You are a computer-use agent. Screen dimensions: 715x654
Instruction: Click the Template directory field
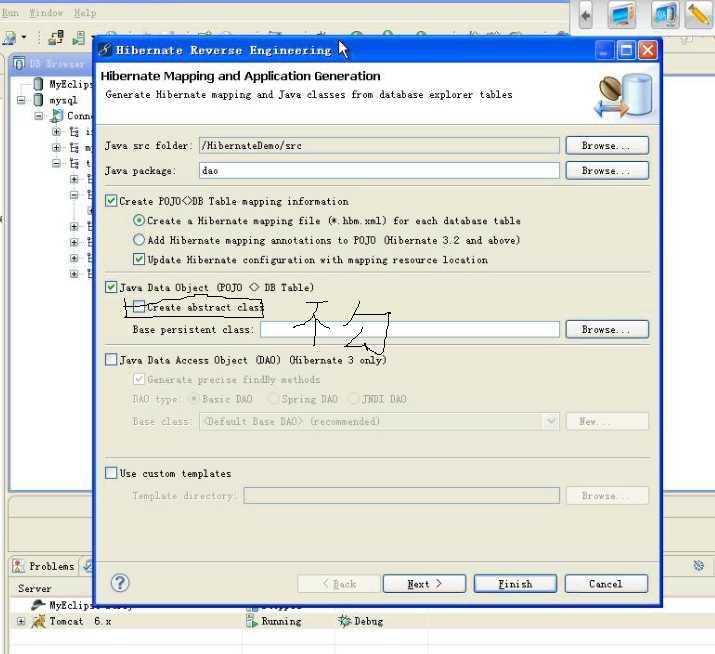coord(402,495)
